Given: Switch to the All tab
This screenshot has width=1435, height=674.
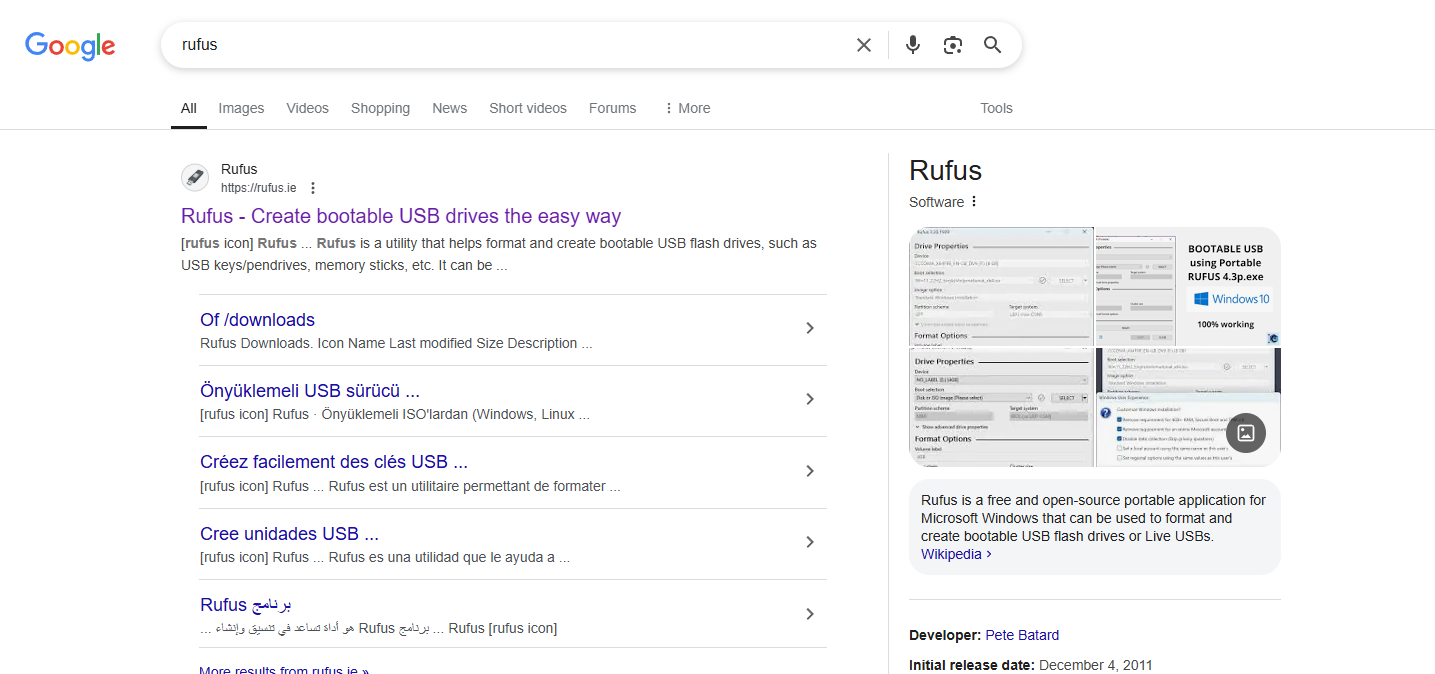Looking at the screenshot, I should click(189, 108).
